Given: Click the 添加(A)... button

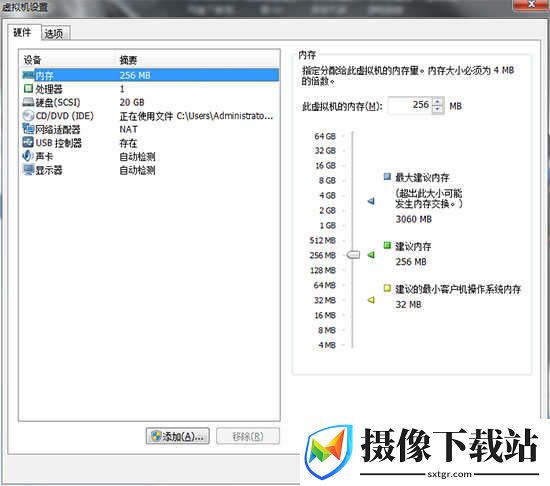Looking at the screenshot, I should click(178, 437).
